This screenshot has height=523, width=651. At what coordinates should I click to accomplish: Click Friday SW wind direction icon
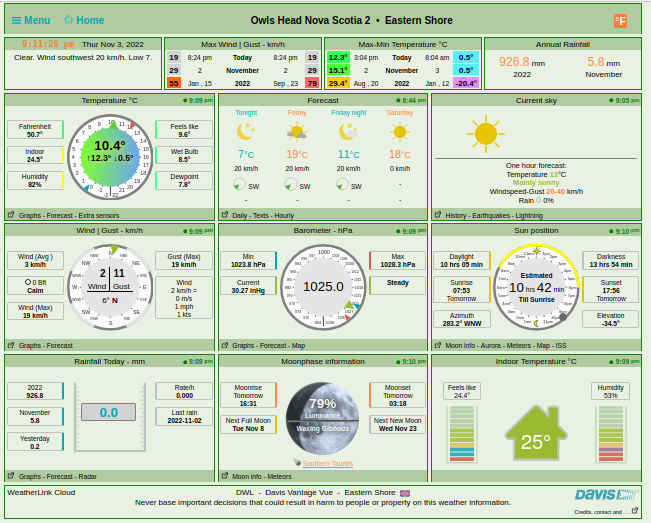pos(290,184)
